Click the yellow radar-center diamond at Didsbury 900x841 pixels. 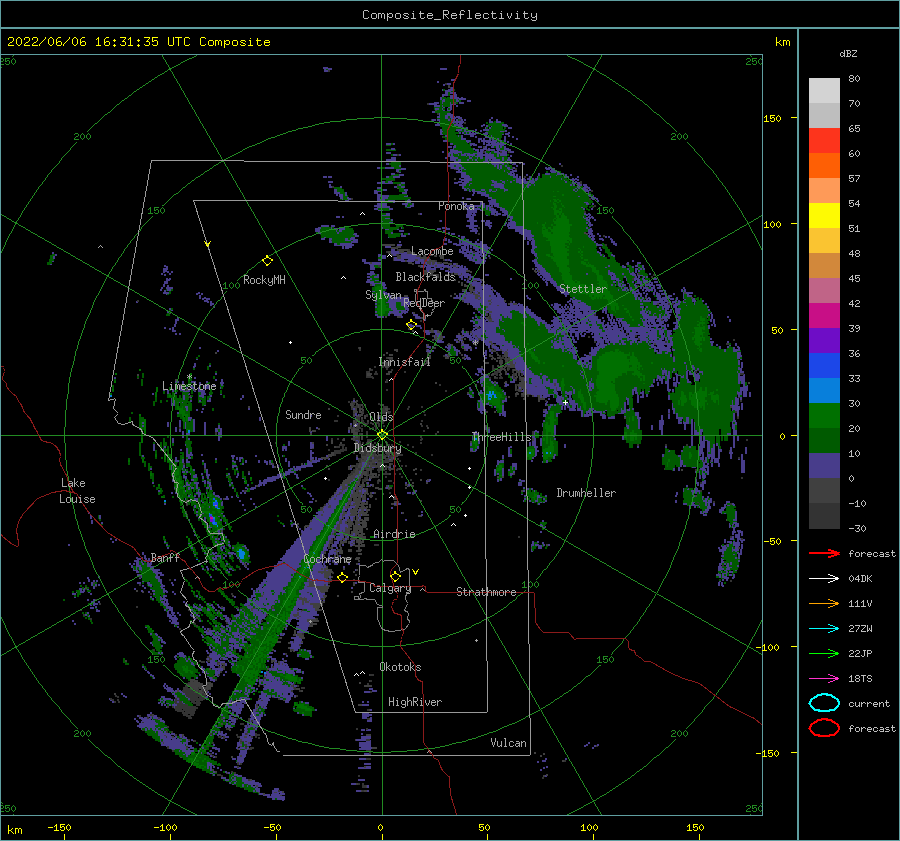tap(382, 435)
